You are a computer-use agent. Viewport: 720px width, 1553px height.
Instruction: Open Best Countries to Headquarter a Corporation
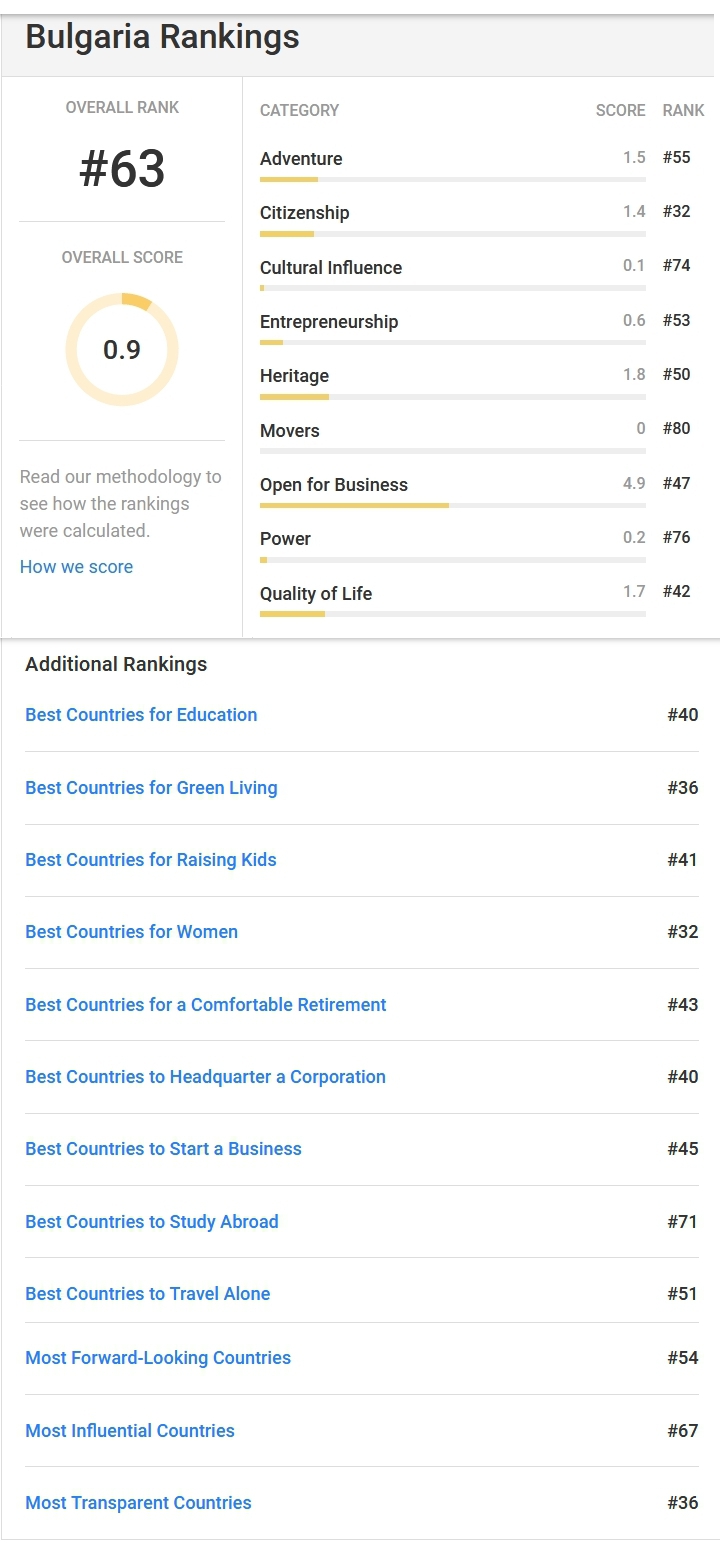205,1077
